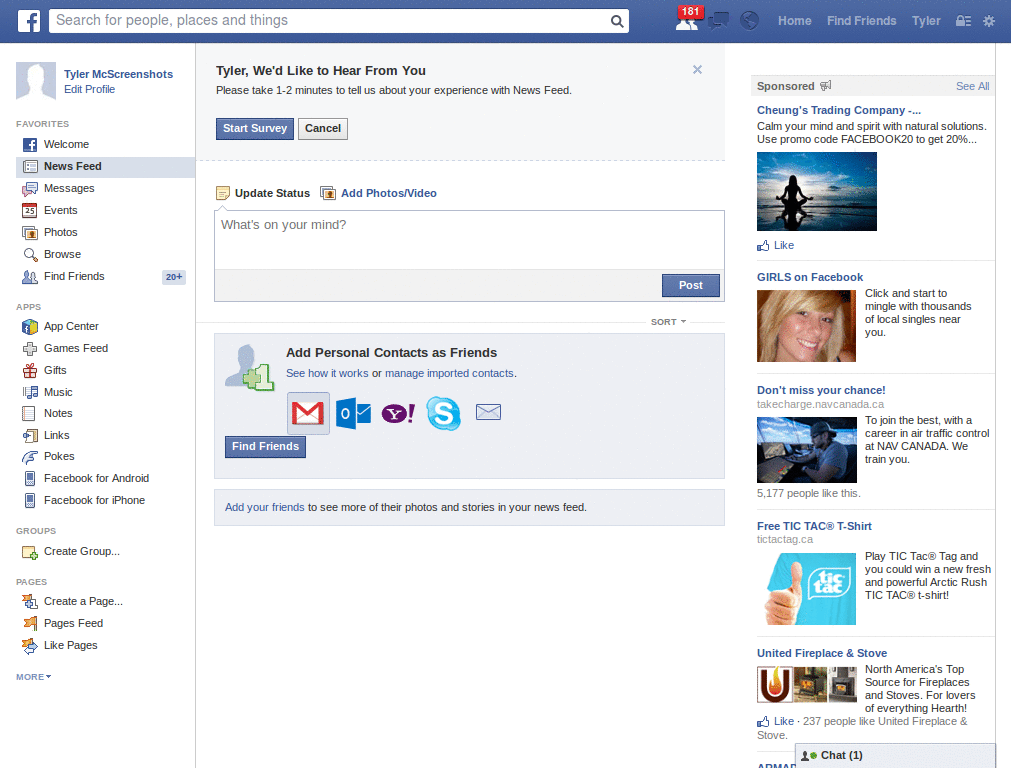Click the What's on your mind box
Viewport: 1024px width, 768px height.
(470, 240)
